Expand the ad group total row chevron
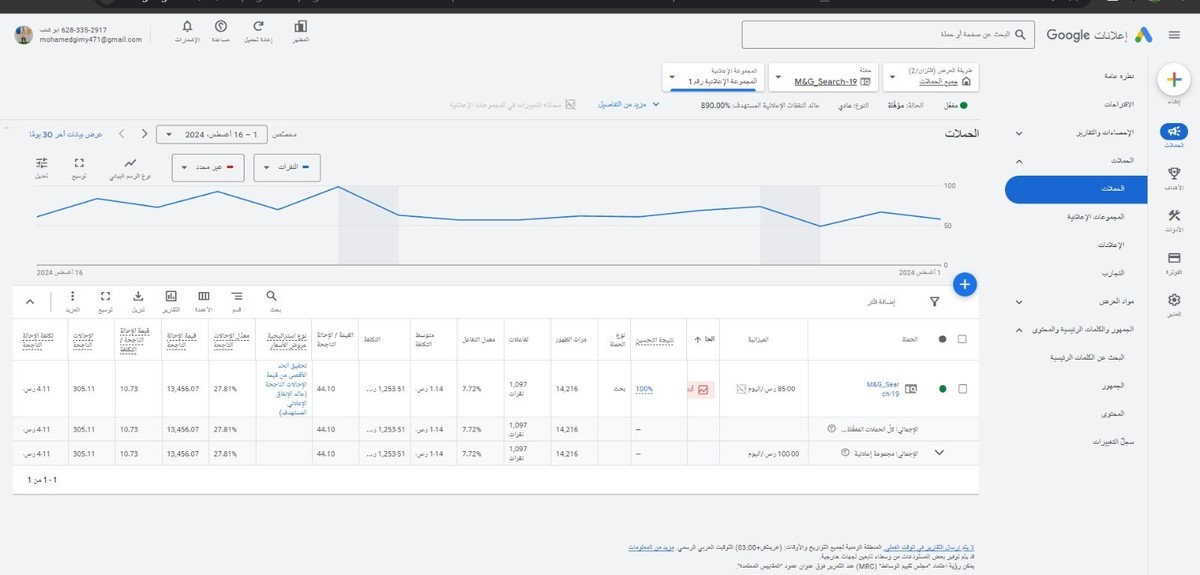Screen dimensions: 1200x575 click(938, 453)
